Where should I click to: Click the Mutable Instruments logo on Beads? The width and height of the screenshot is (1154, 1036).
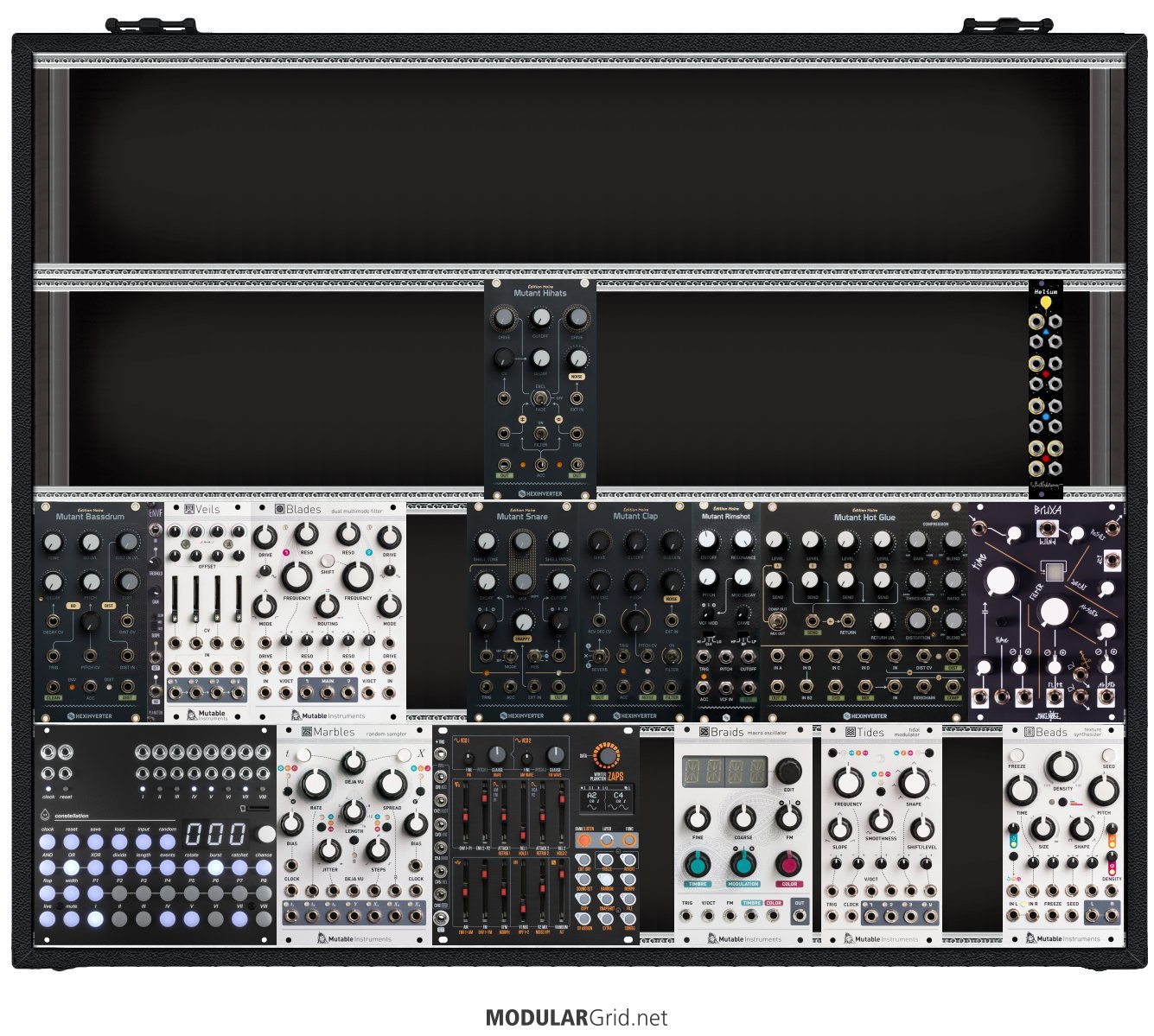pyautogui.click(x=1062, y=938)
